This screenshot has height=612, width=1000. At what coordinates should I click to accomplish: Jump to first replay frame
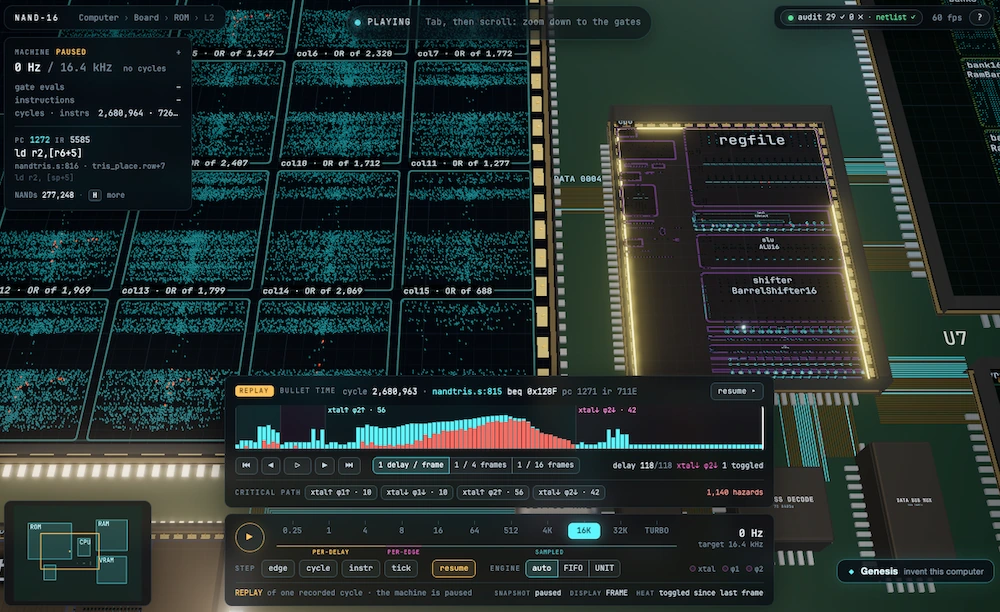click(x=246, y=465)
